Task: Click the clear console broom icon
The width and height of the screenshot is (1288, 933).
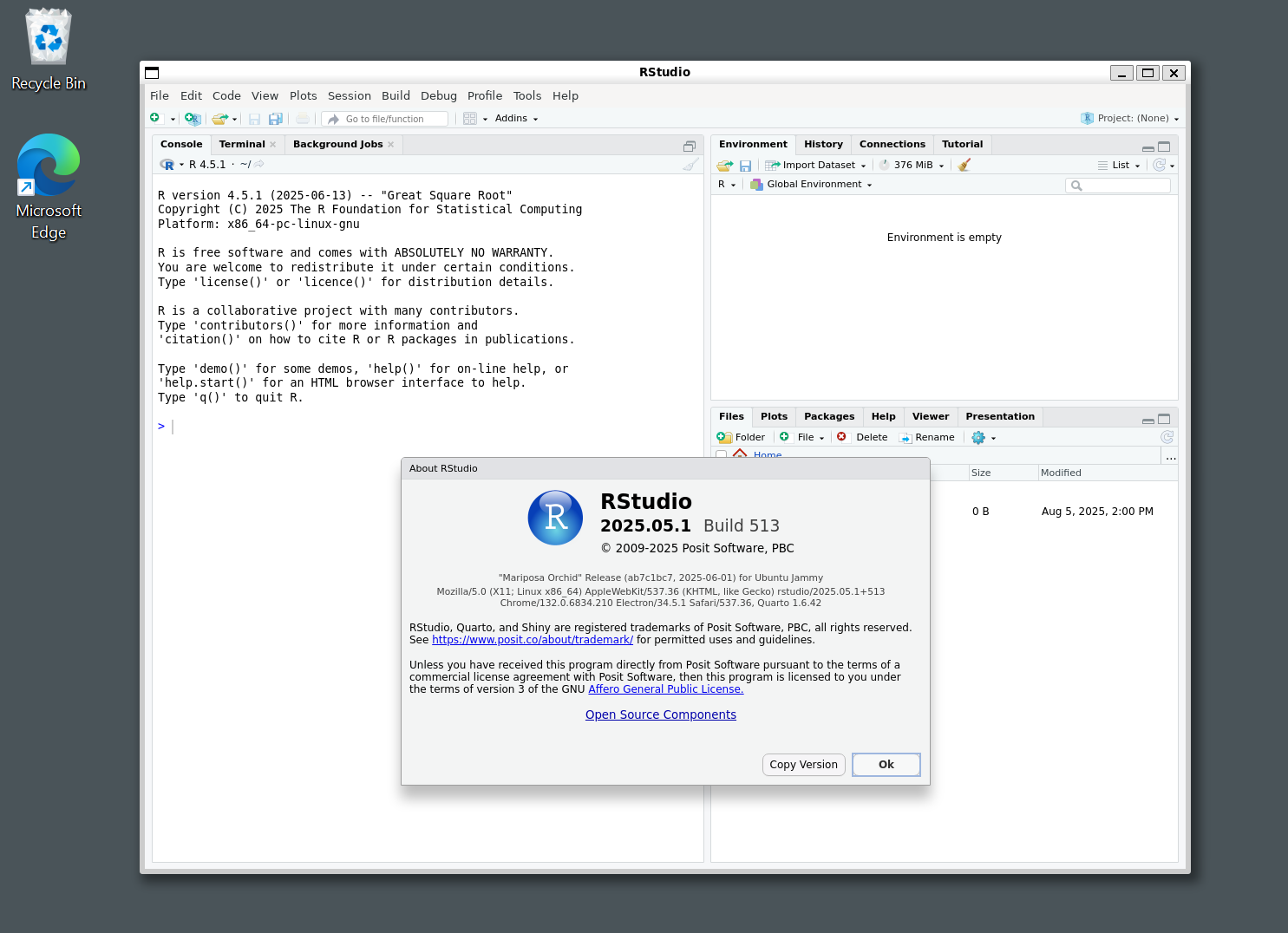Action: [x=690, y=164]
